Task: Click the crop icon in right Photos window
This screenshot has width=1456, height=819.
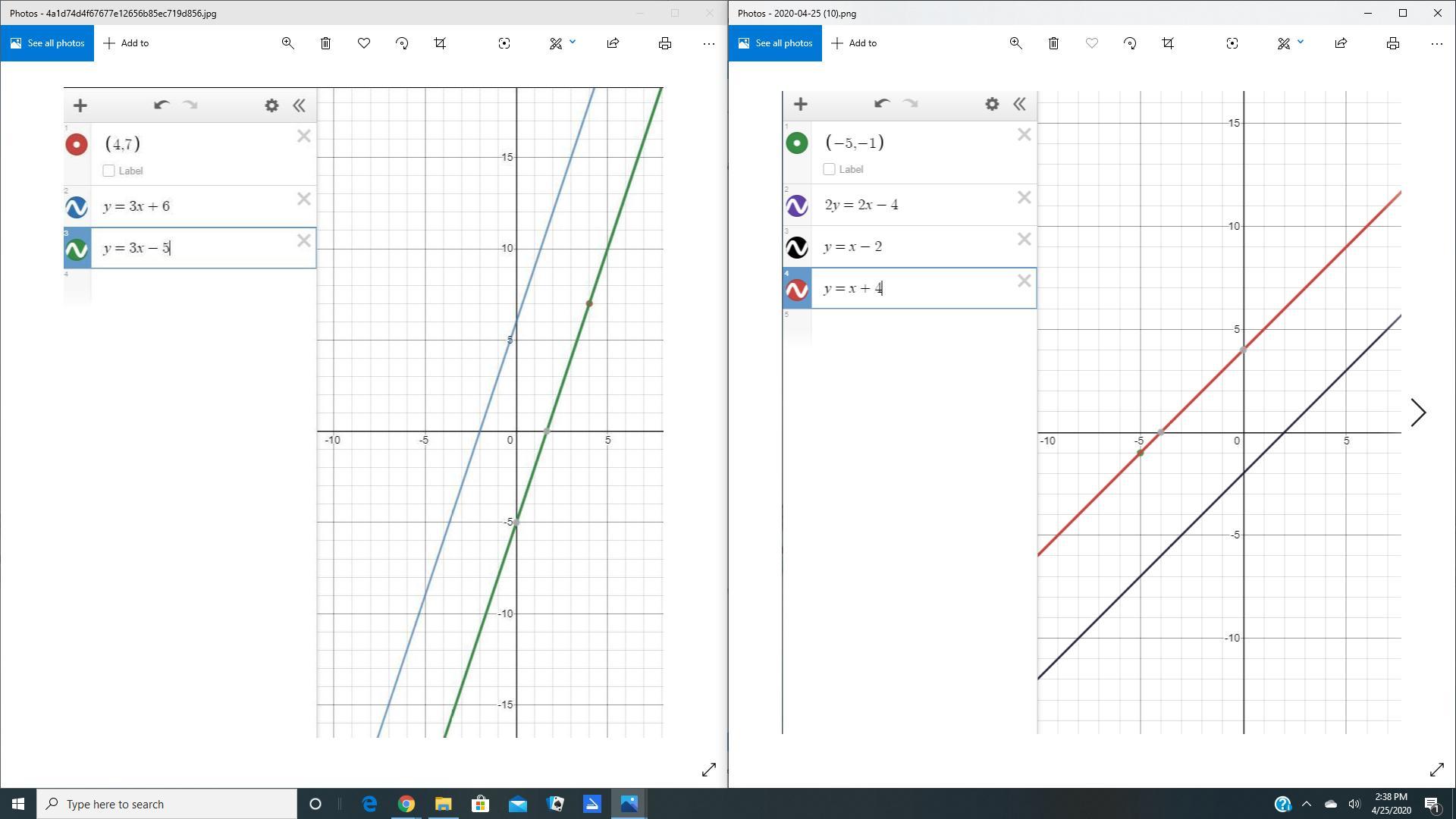Action: pyautogui.click(x=1168, y=43)
